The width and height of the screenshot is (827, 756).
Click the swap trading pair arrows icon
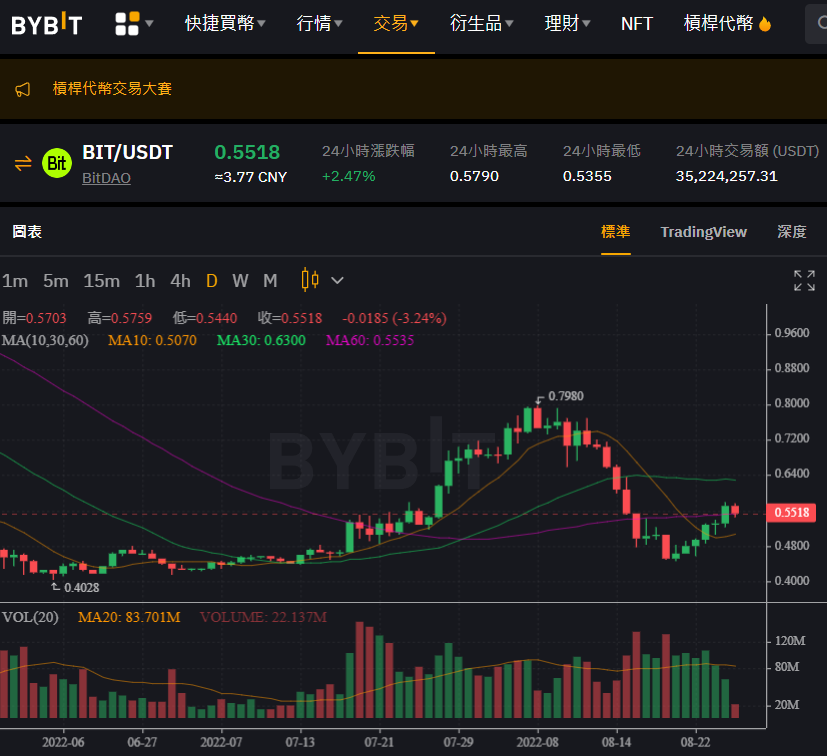23,164
